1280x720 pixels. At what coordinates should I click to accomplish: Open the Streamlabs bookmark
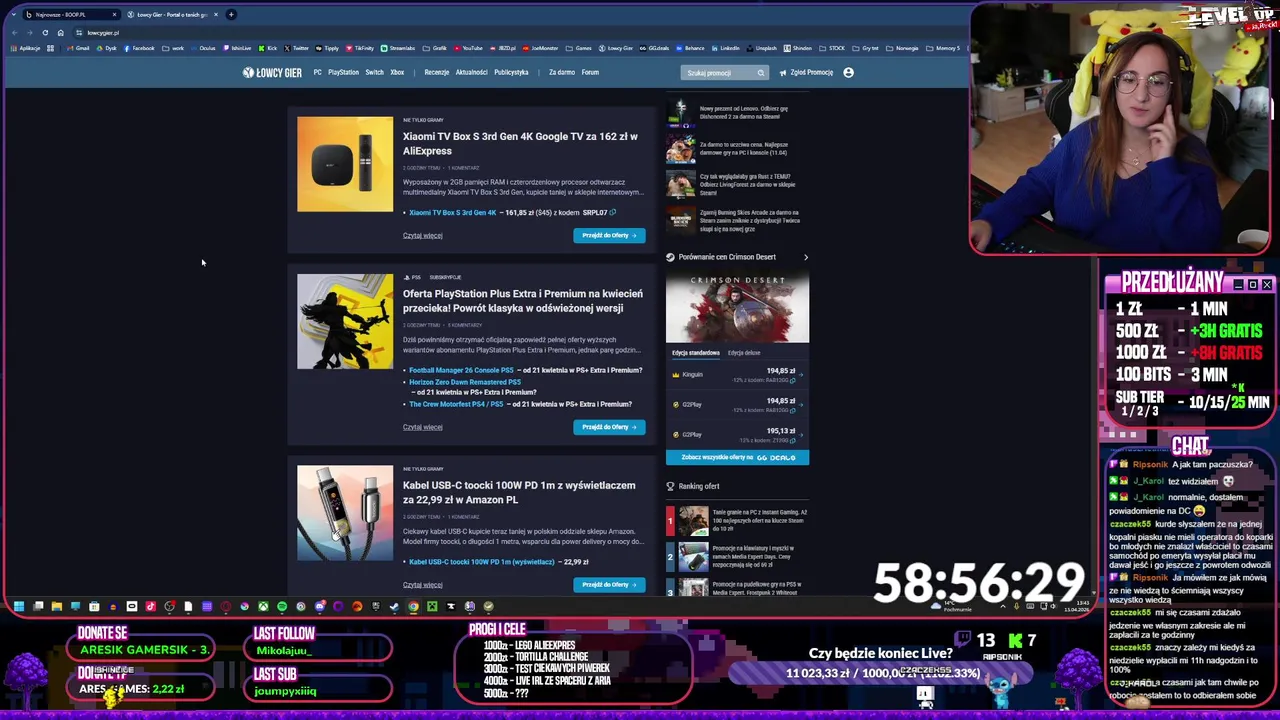(398, 48)
